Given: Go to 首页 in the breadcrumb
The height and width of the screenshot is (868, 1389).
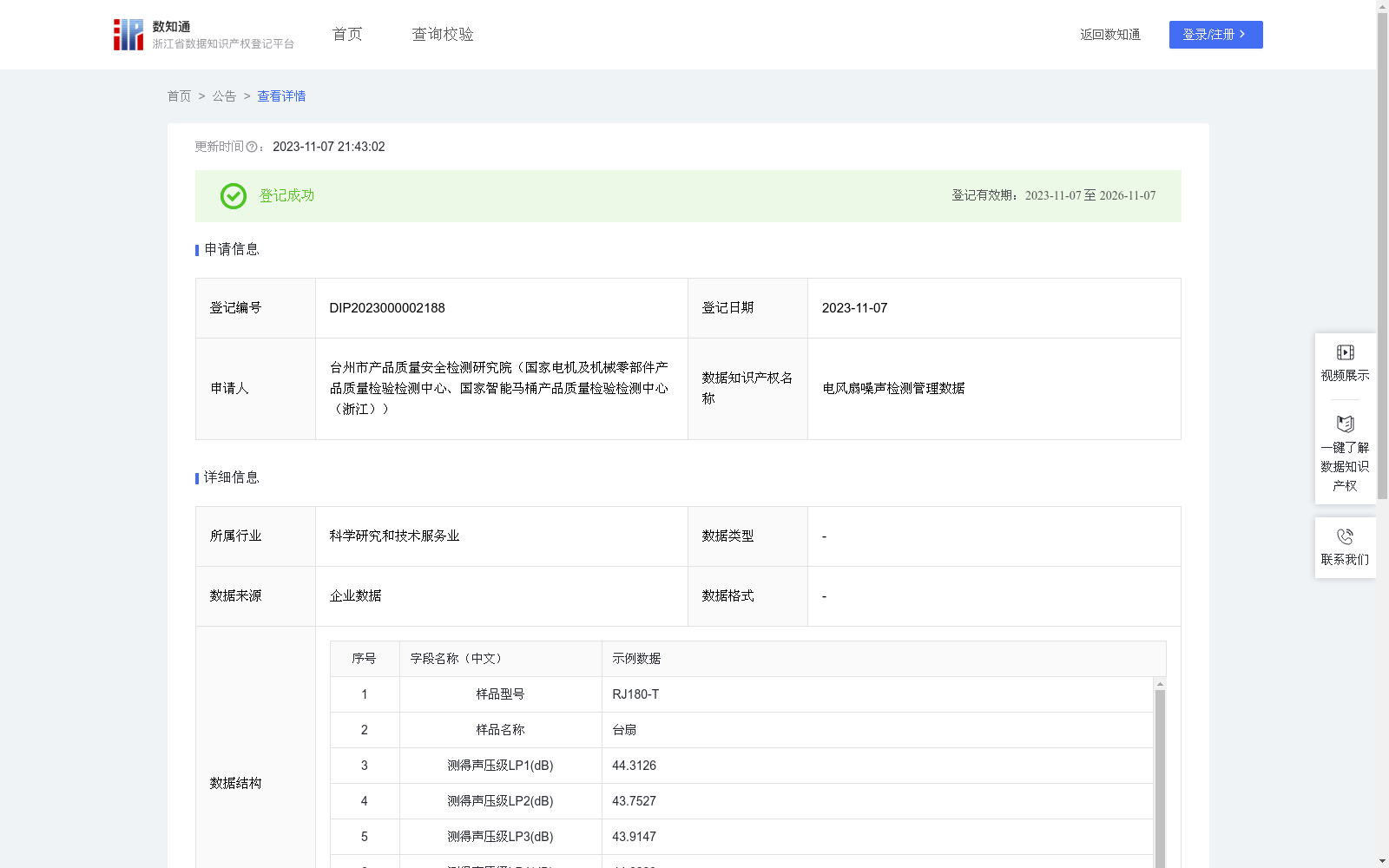Looking at the screenshot, I should click(x=179, y=96).
